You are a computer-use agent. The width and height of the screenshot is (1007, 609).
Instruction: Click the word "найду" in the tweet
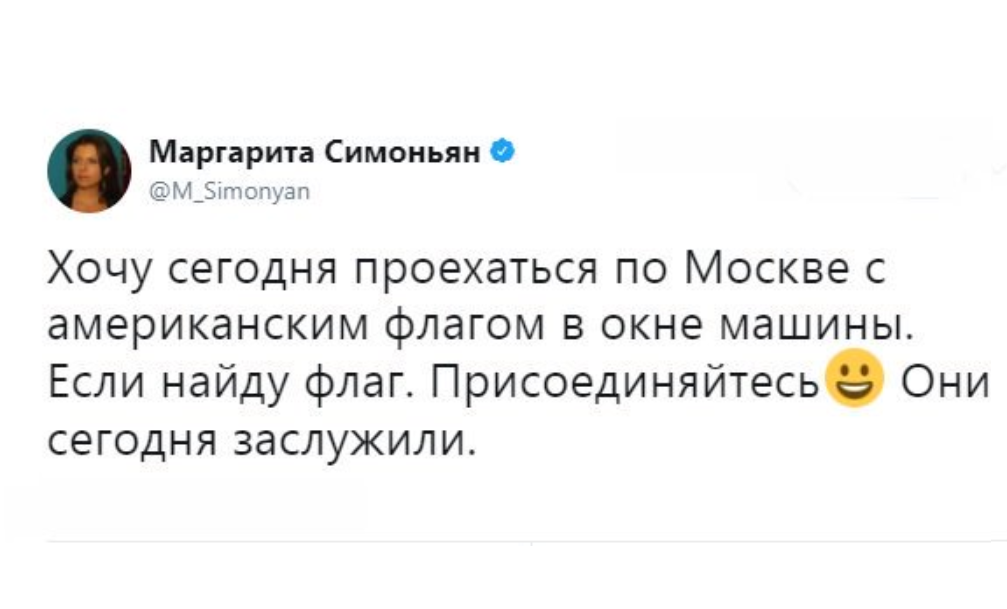point(230,382)
